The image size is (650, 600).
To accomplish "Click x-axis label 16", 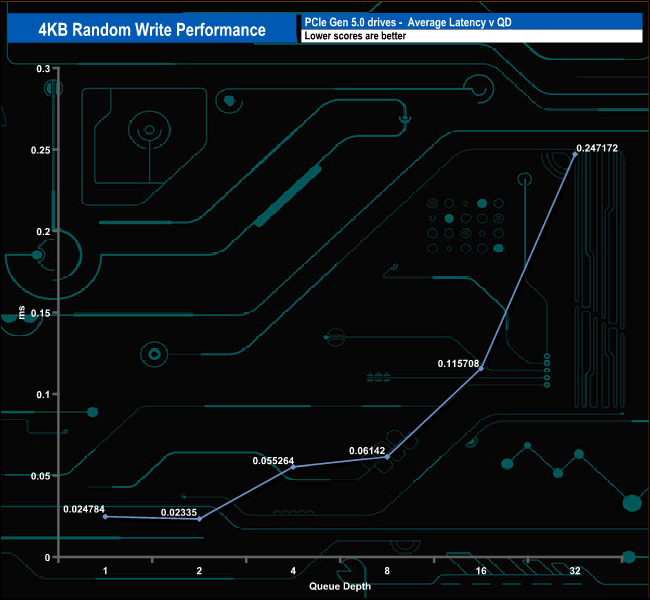I will [481, 571].
